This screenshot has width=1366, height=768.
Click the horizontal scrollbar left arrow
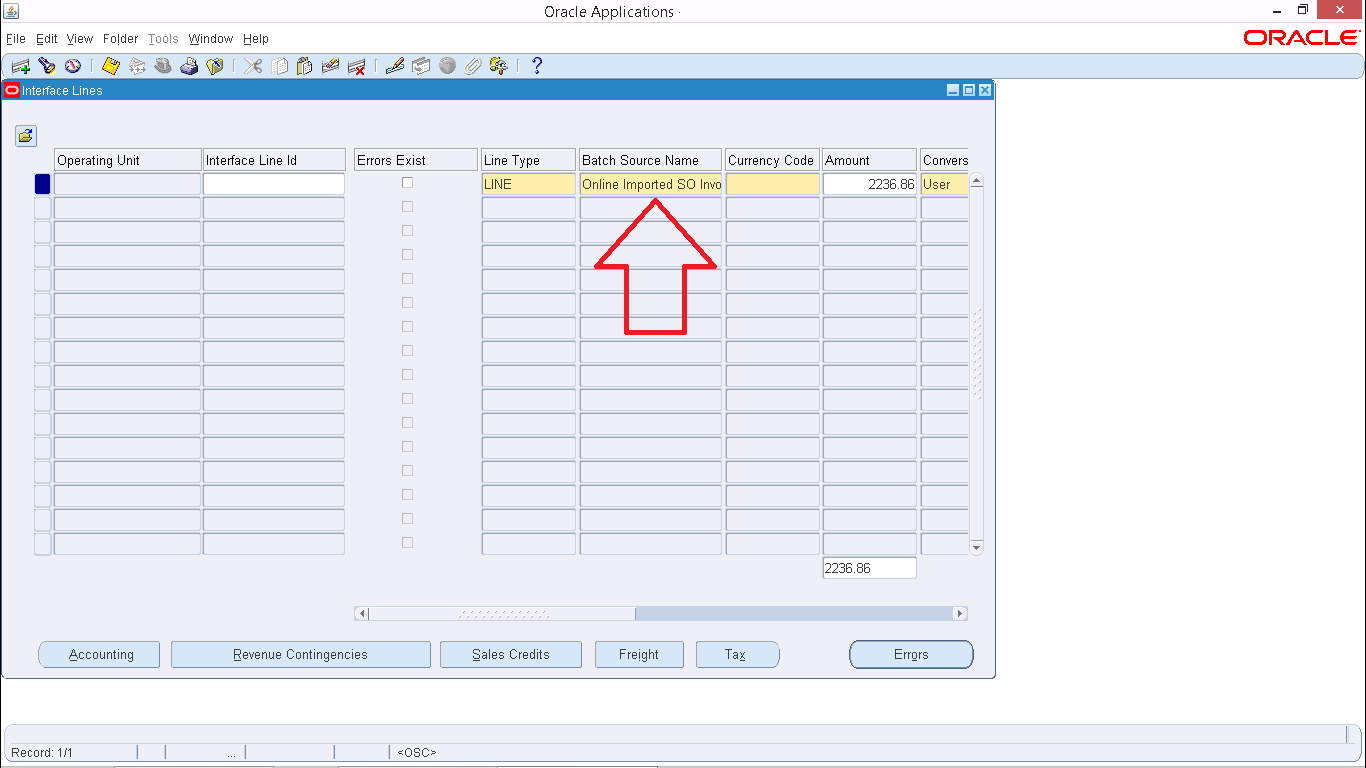362,614
